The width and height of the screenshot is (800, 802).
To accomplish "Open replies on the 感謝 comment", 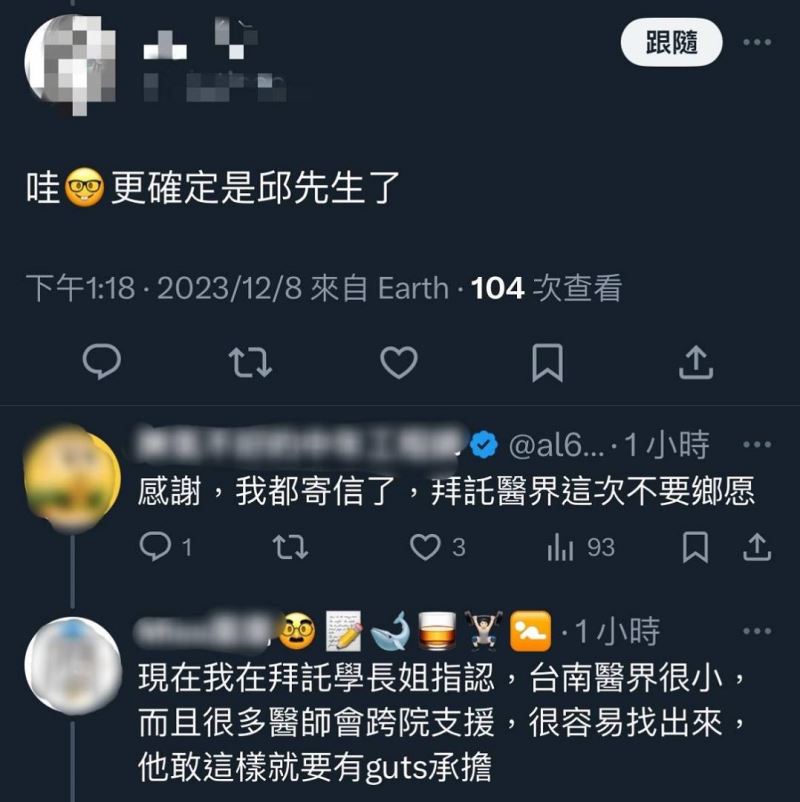I will [166, 547].
